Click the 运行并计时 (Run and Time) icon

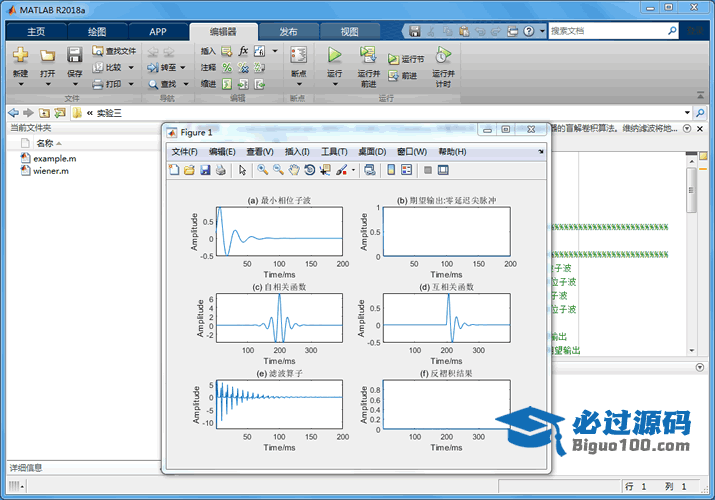[x=443, y=55]
